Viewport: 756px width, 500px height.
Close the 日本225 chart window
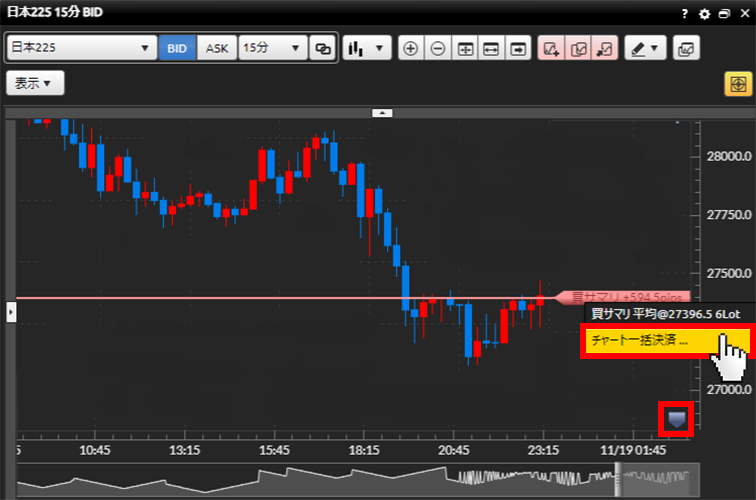pyautogui.click(x=745, y=13)
